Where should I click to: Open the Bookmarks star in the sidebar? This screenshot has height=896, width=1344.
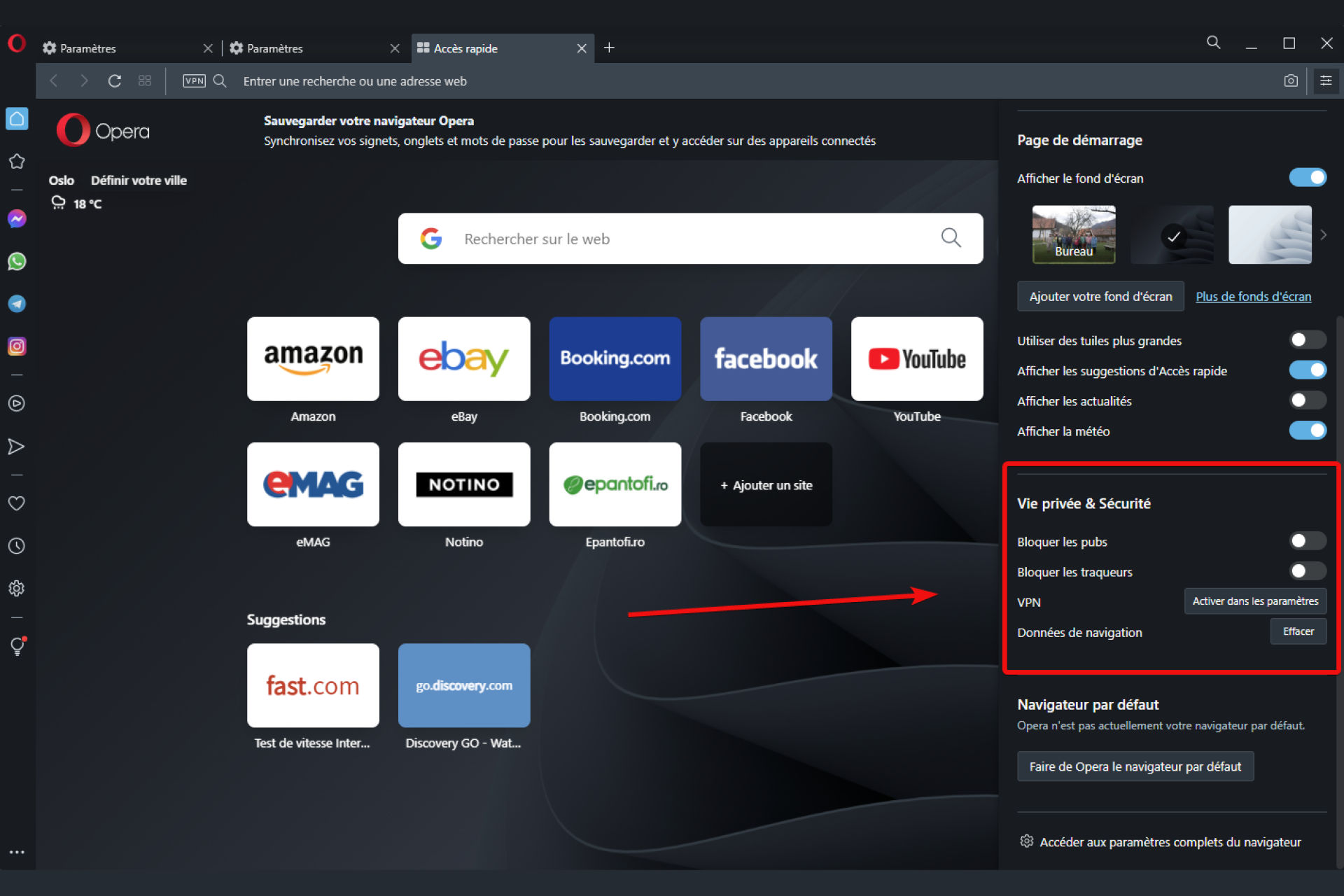tap(17, 161)
